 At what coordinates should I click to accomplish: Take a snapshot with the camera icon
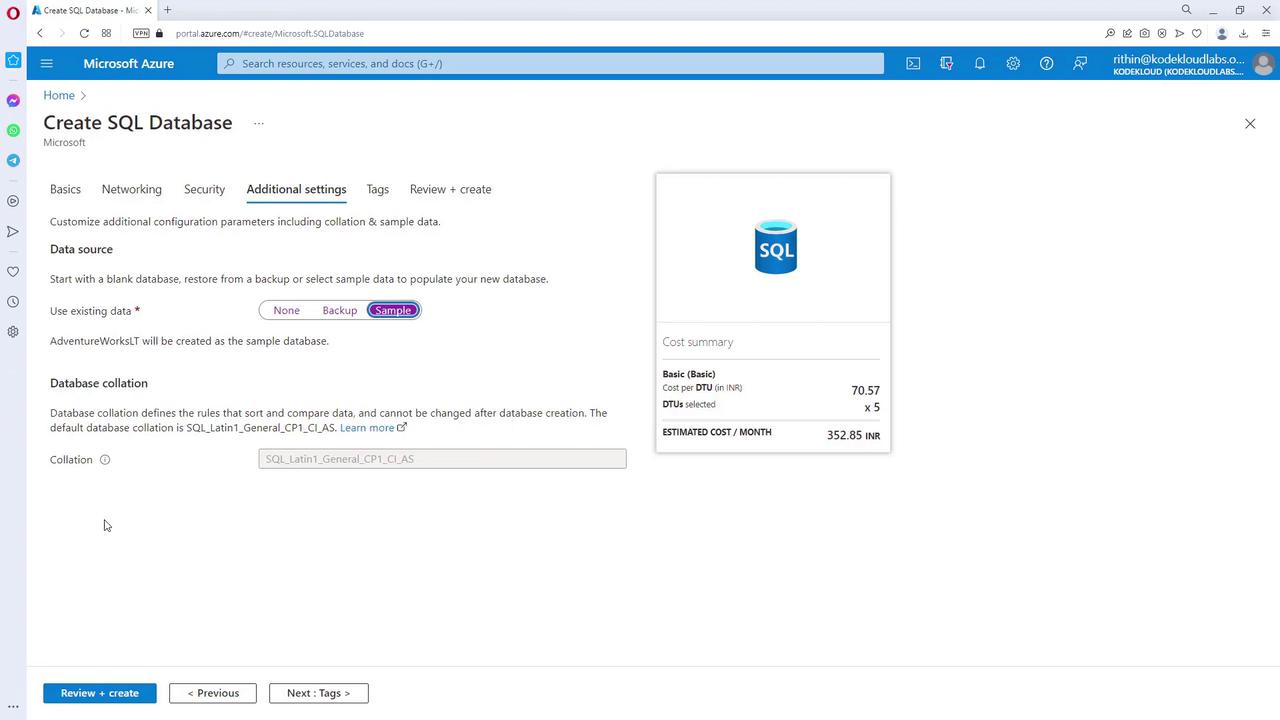click(x=1145, y=33)
